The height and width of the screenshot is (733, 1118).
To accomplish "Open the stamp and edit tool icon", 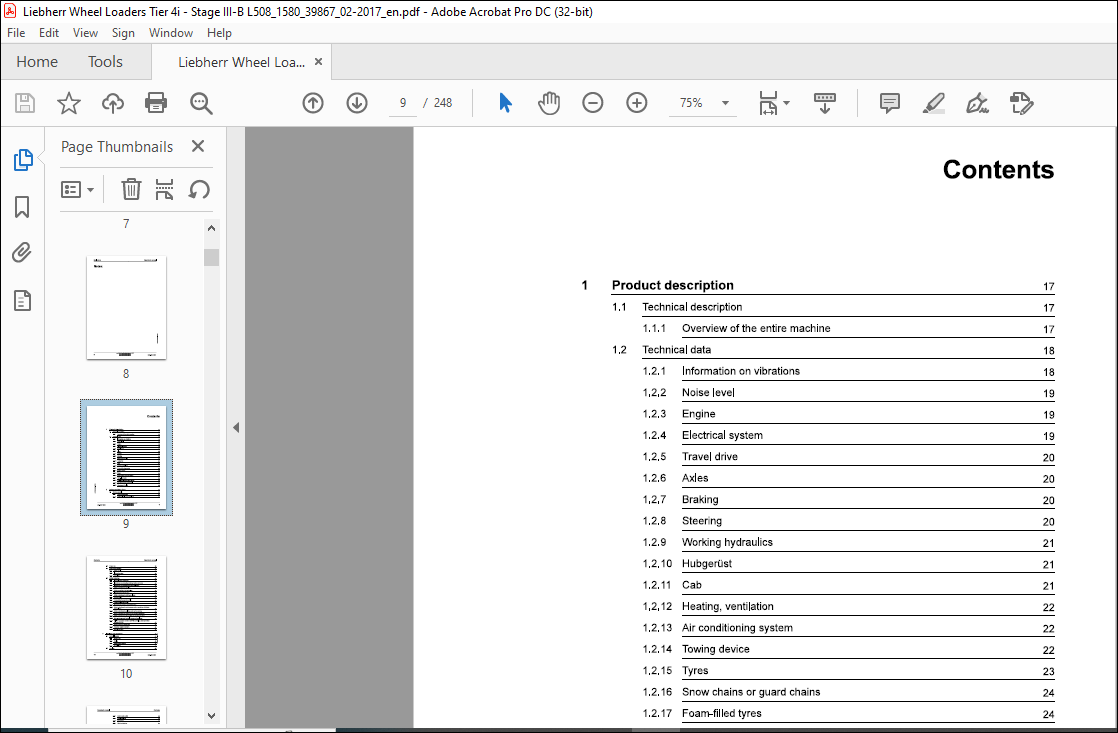I will coord(1022,103).
